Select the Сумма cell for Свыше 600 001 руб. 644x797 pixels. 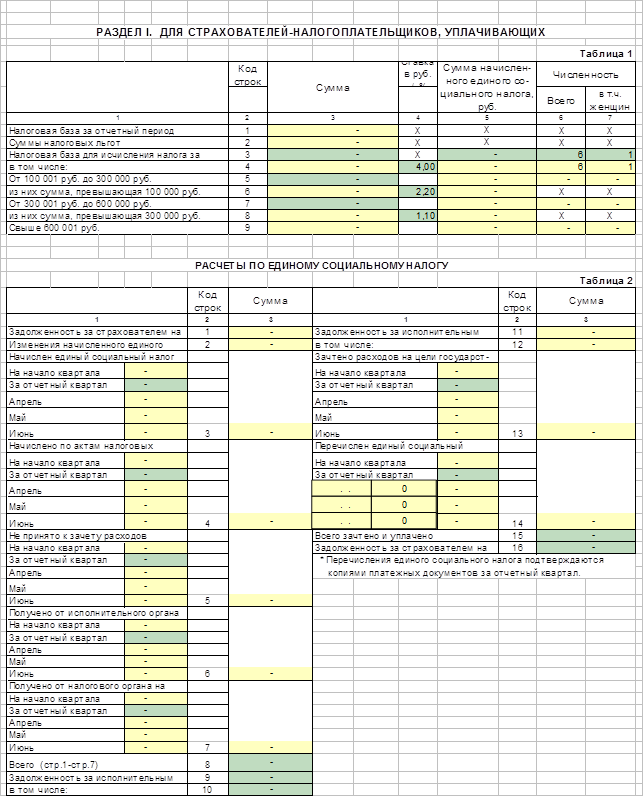pos(332,228)
